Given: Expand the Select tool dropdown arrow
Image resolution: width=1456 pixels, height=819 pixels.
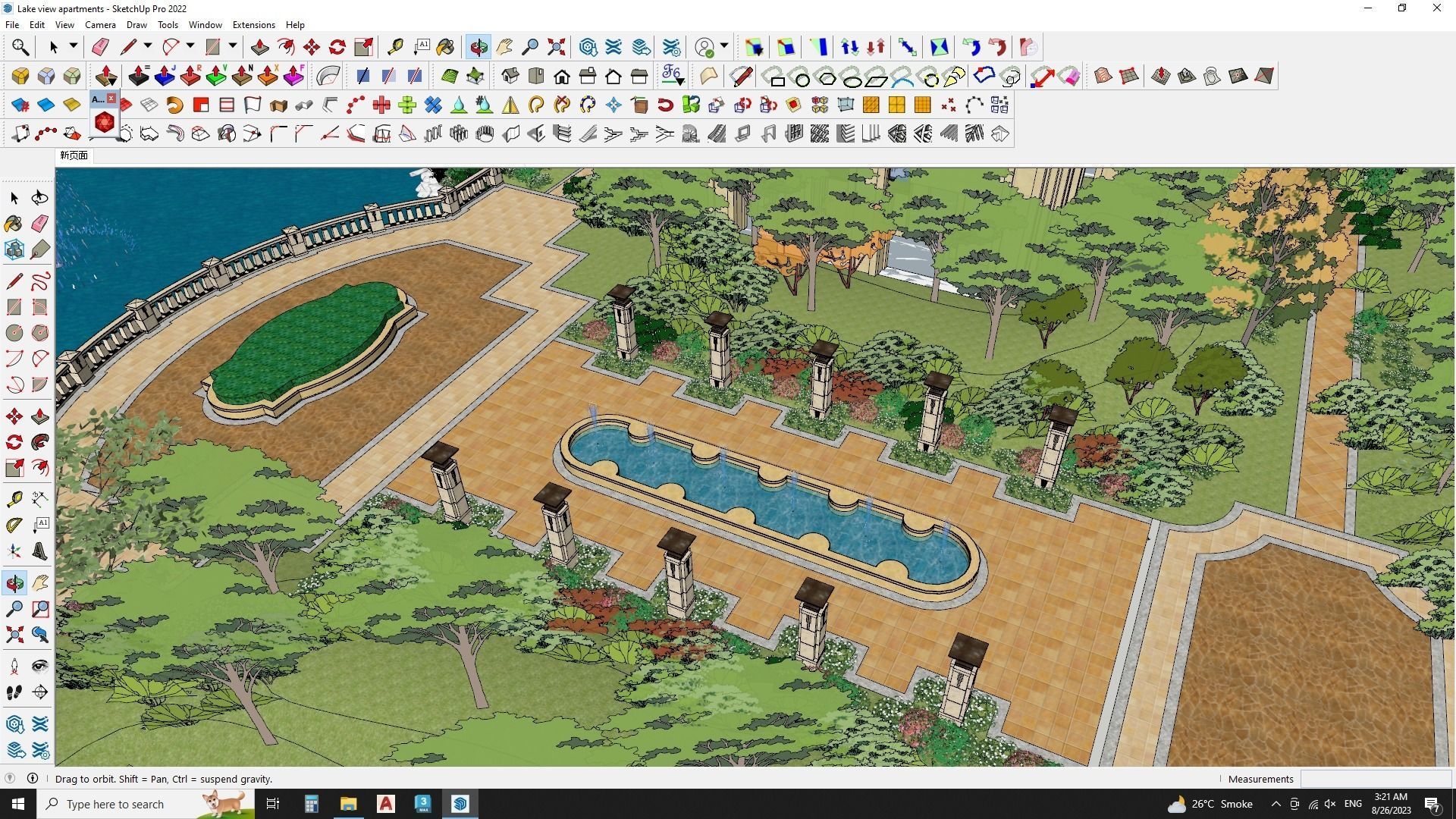Looking at the screenshot, I should (73, 46).
